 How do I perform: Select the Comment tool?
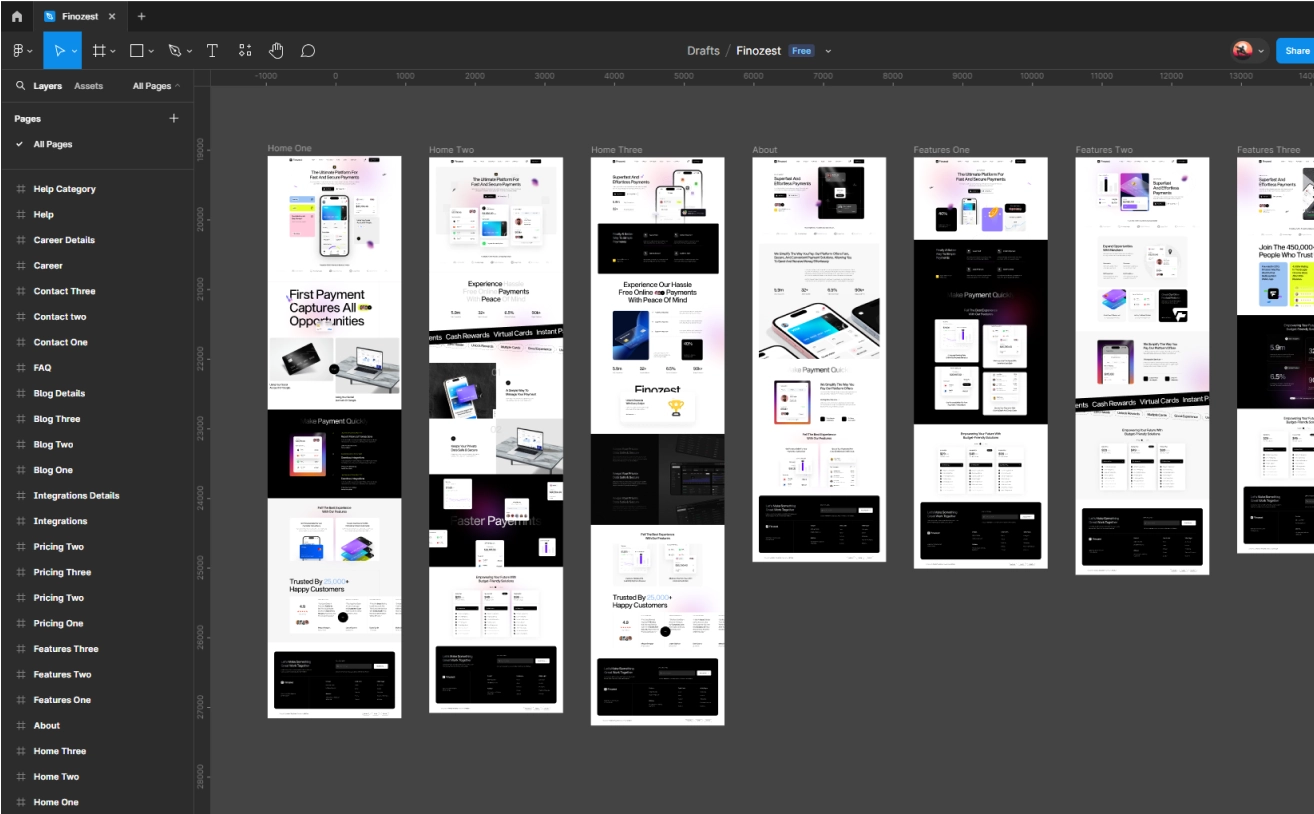click(308, 51)
